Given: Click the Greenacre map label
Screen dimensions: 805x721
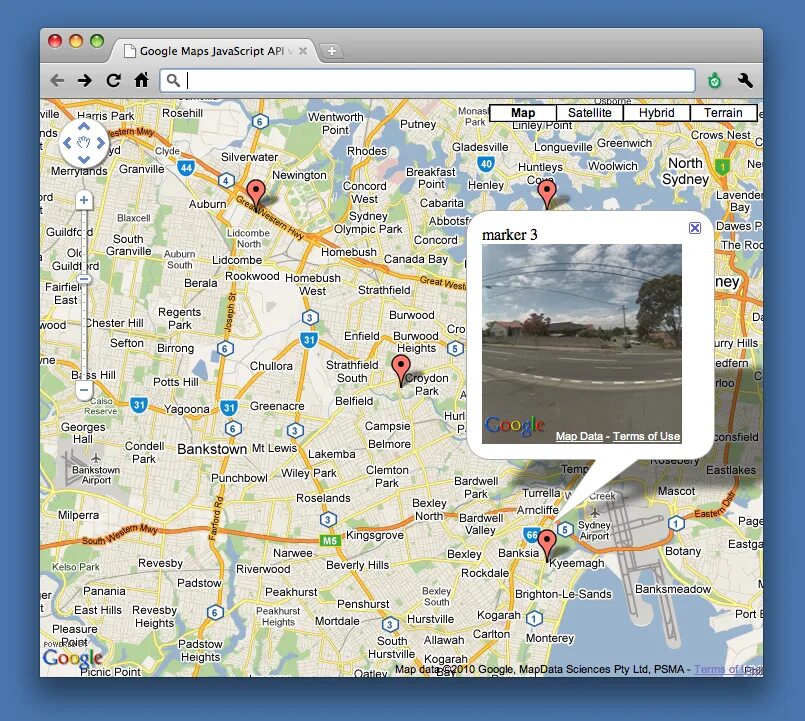Looking at the screenshot, I should [277, 406].
